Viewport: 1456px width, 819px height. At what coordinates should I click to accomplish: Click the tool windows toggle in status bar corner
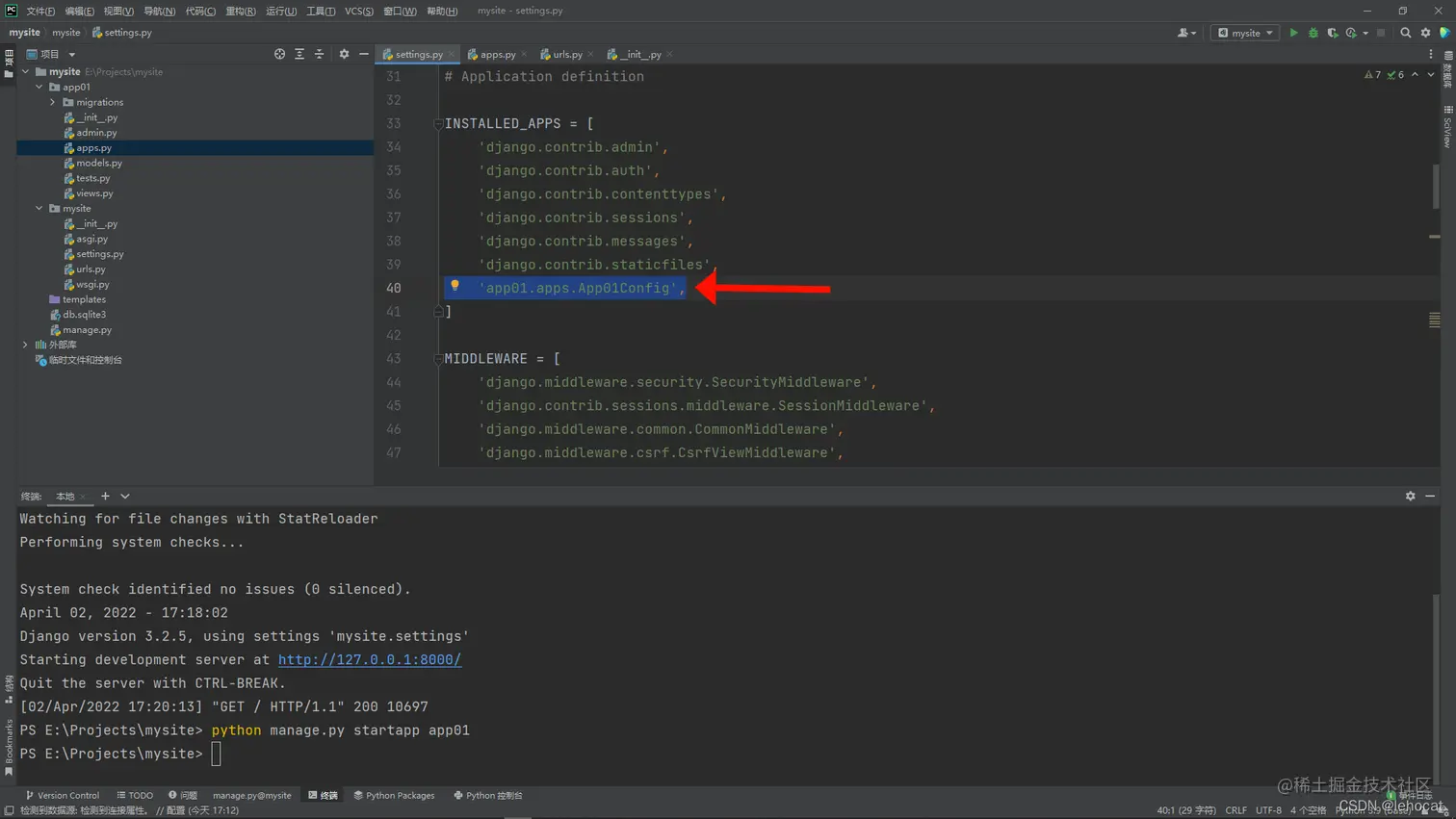coord(9,810)
